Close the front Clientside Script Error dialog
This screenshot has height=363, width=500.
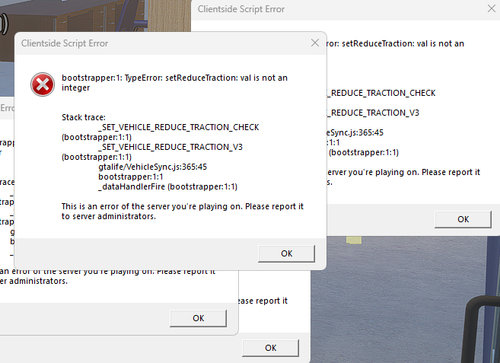click(x=315, y=43)
